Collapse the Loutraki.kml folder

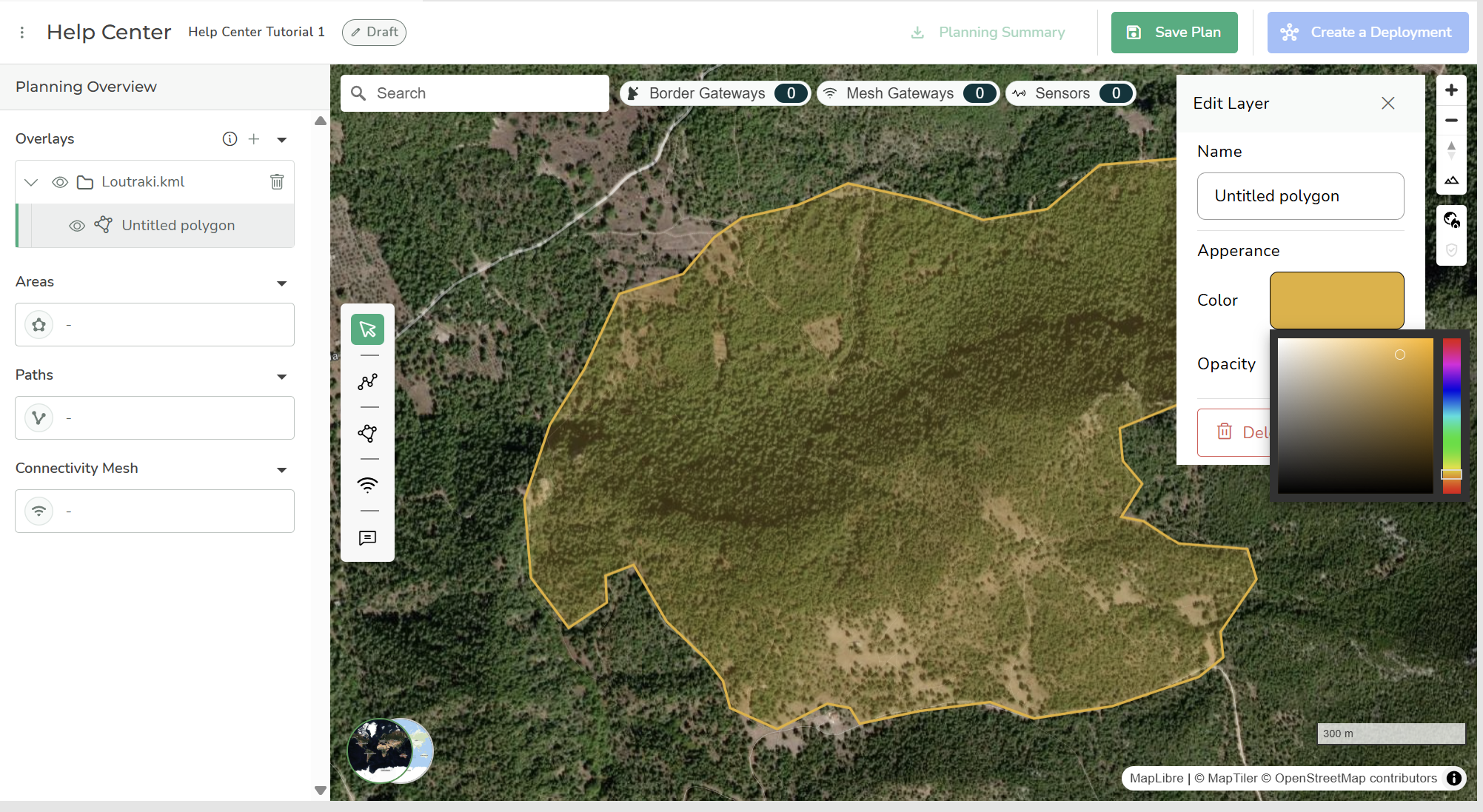click(x=31, y=182)
